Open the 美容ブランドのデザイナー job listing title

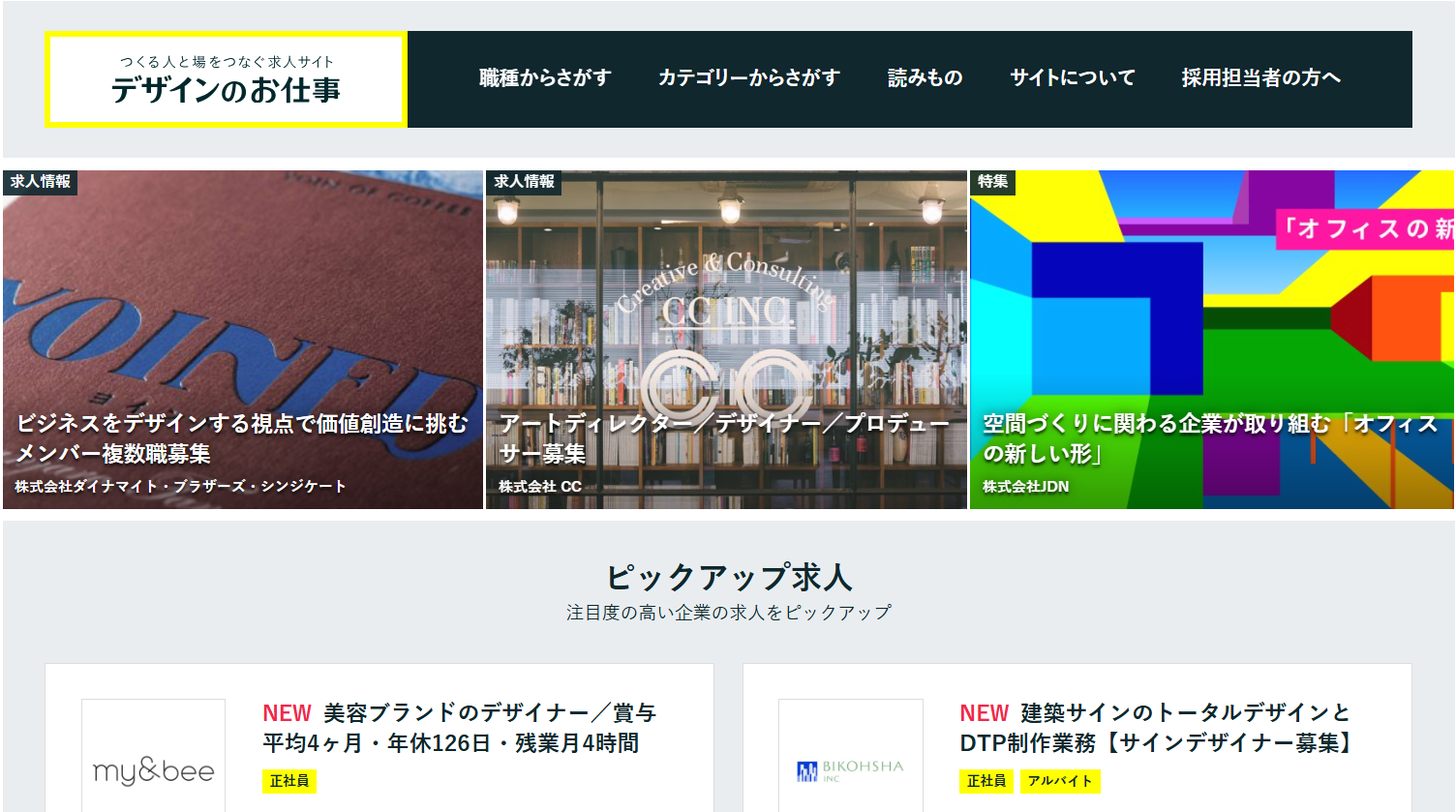coord(459,728)
